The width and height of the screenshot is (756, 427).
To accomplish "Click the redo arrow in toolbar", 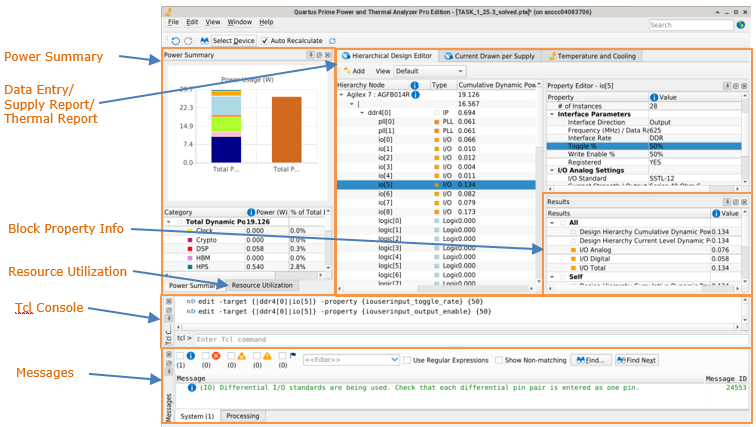I will coord(187,40).
